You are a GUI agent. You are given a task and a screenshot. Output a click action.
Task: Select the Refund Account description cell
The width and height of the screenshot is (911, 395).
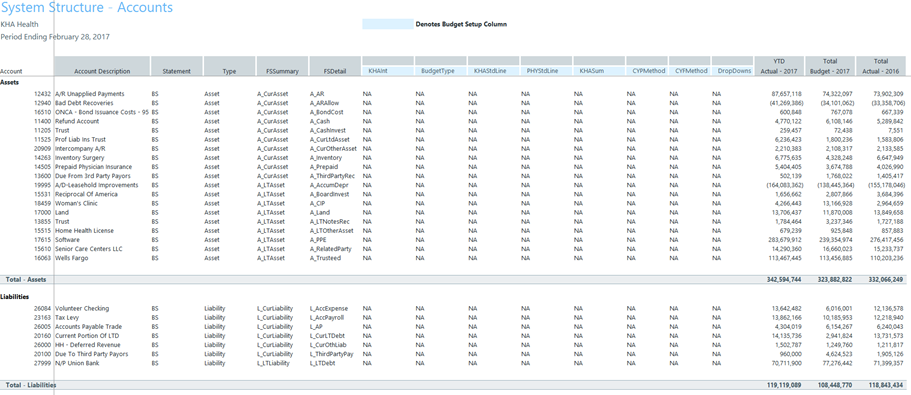(x=77, y=121)
